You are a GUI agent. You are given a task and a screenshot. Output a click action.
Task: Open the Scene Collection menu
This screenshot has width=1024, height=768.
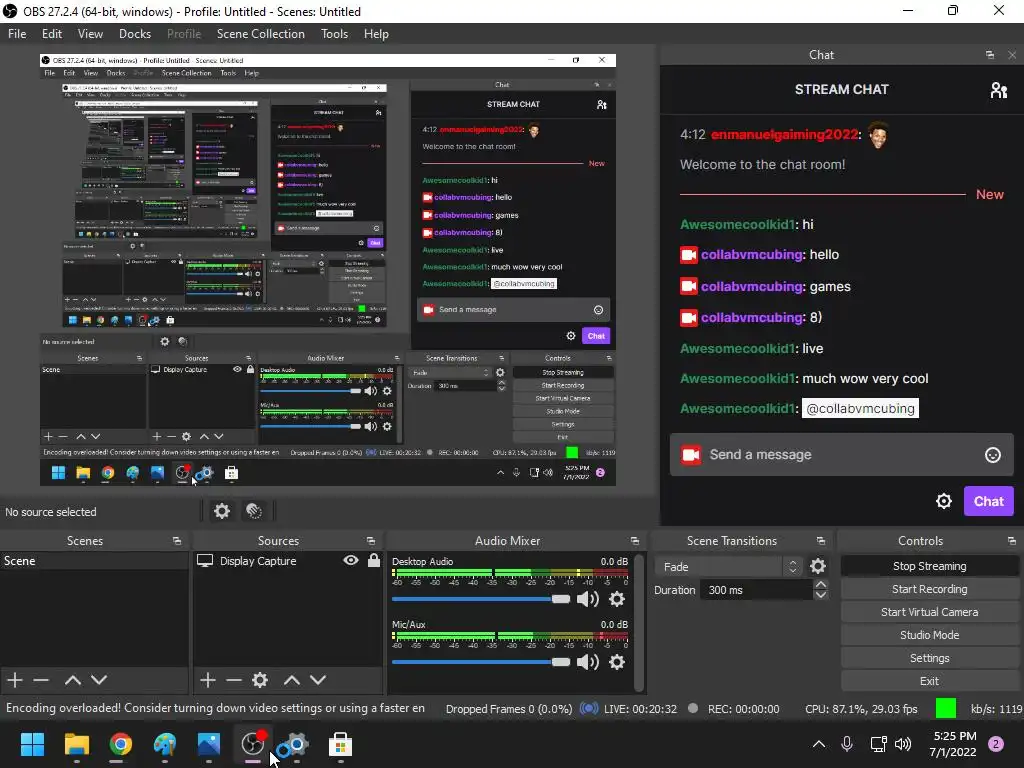(x=261, y=34)
